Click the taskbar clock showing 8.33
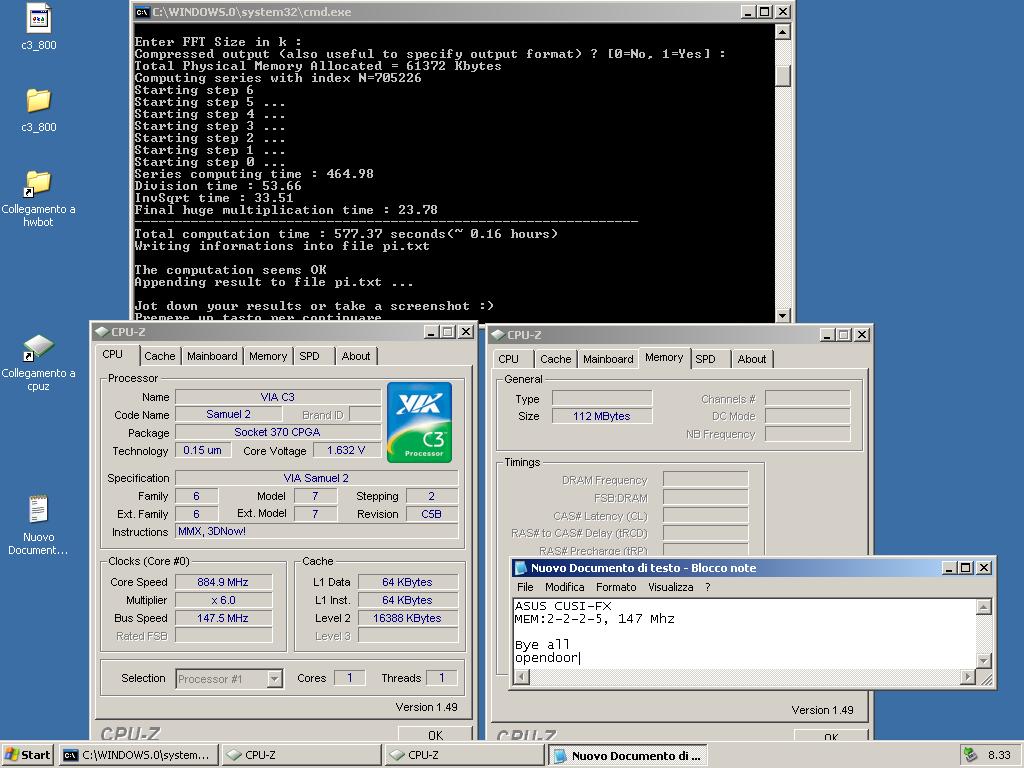This screenshot has height=768, width=1024. [999, 755]
